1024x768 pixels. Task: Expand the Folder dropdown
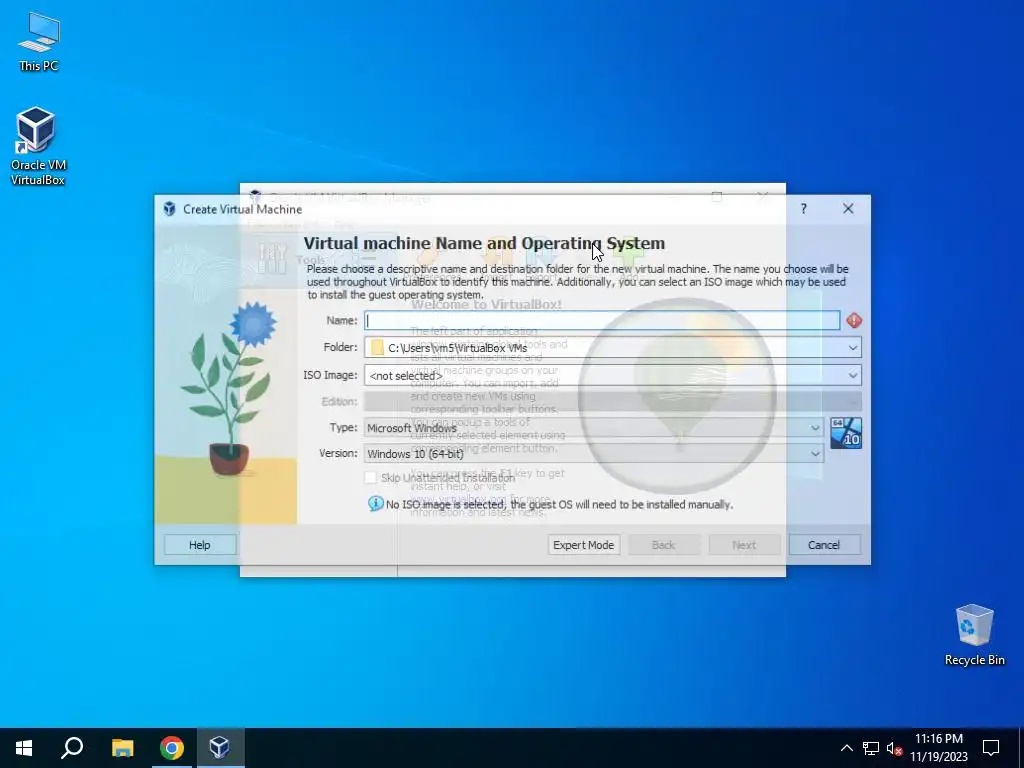[852, 347]
